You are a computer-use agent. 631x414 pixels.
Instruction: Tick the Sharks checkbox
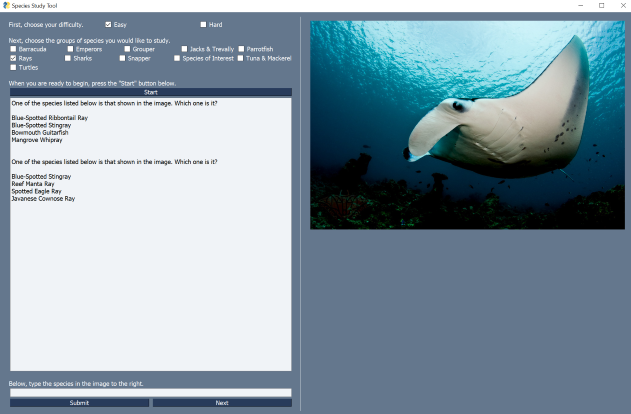68,58
